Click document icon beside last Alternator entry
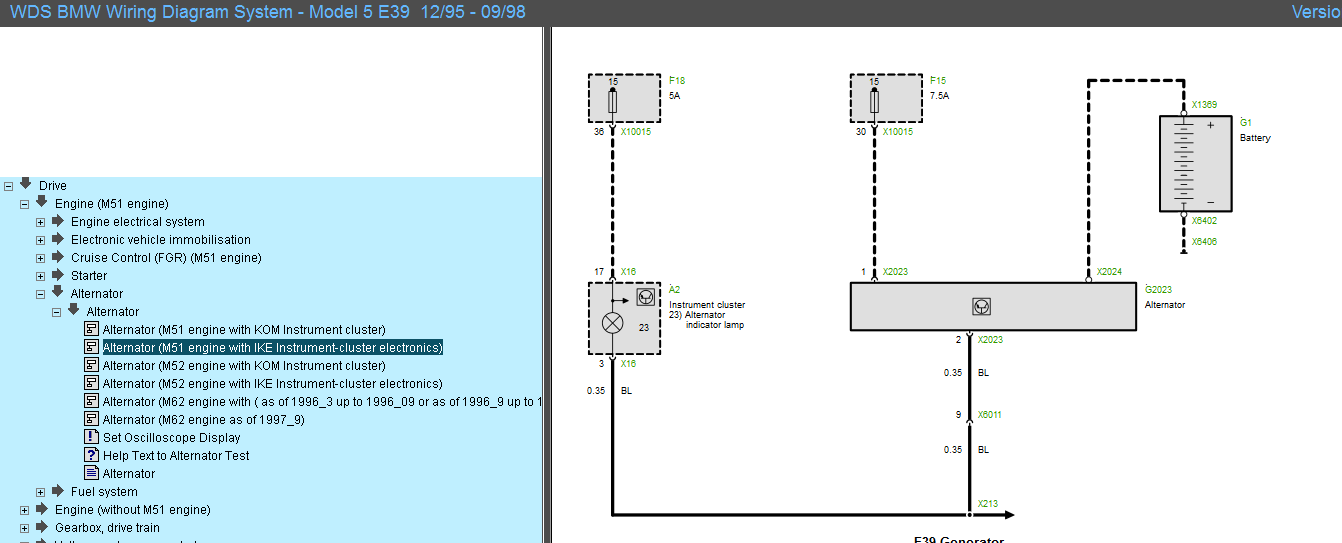The image size is (1342, 543). pyautogui.click(x=92, y=473)
